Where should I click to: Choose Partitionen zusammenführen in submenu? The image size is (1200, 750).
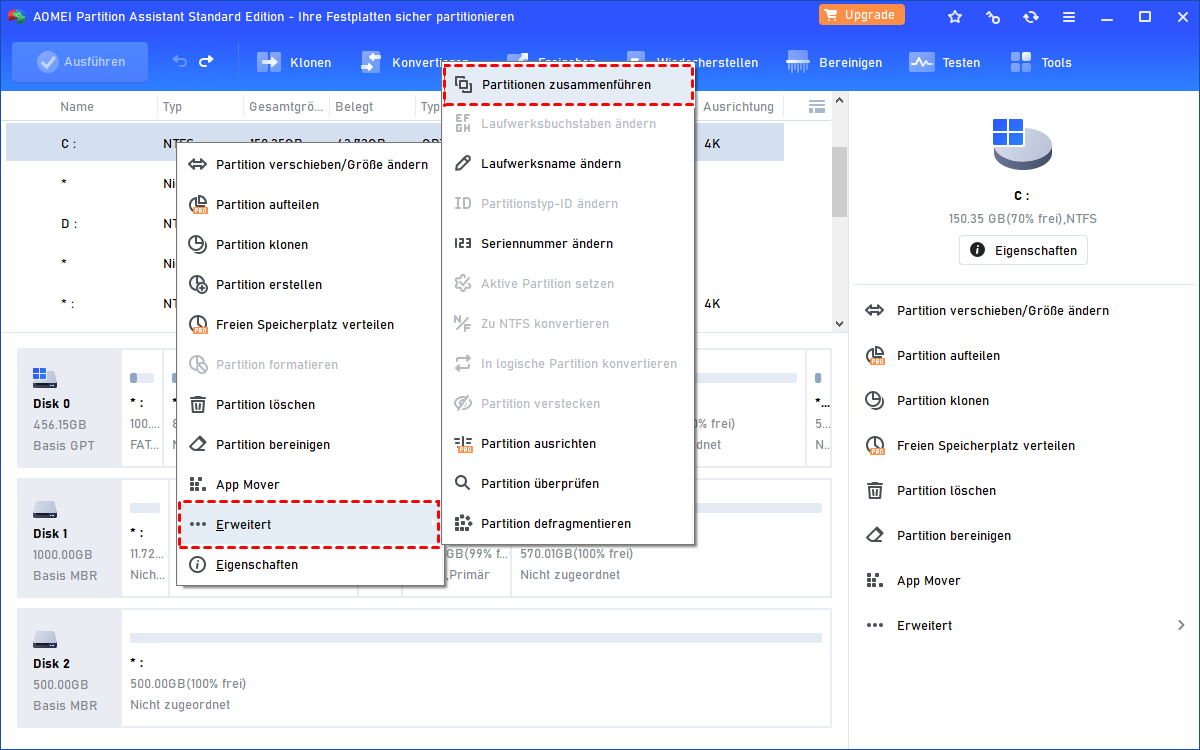[x=568, y=85]
